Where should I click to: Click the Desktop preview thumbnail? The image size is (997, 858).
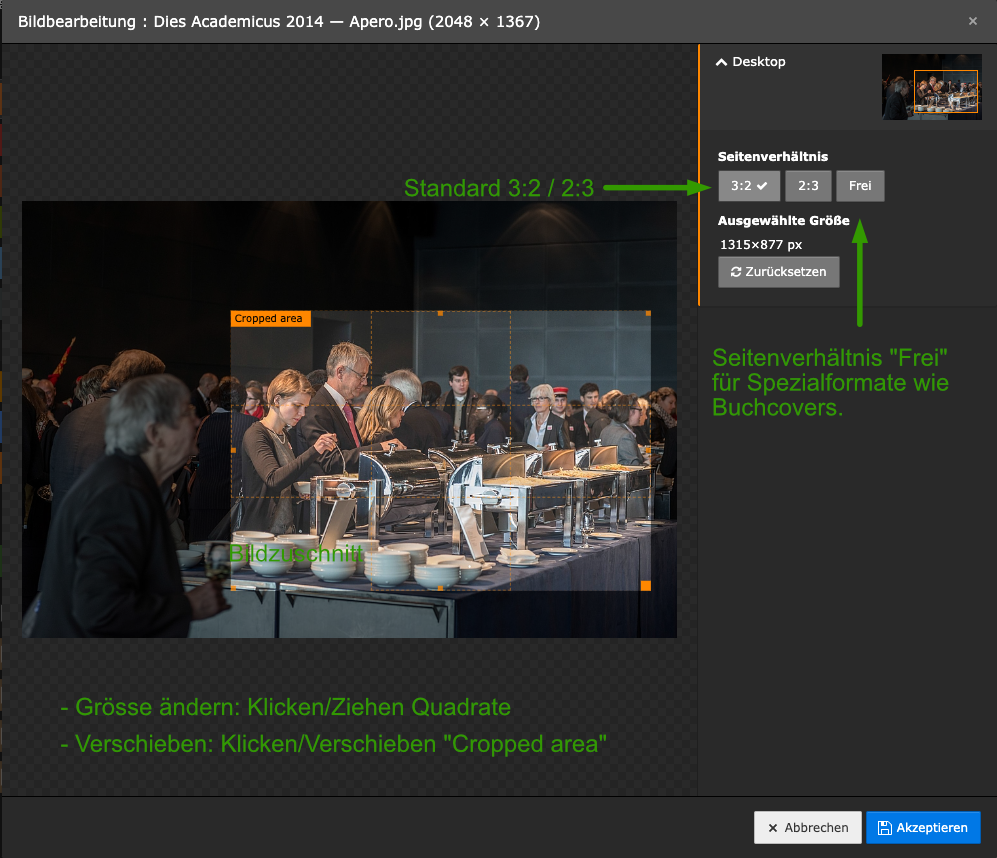click(932, 86)
